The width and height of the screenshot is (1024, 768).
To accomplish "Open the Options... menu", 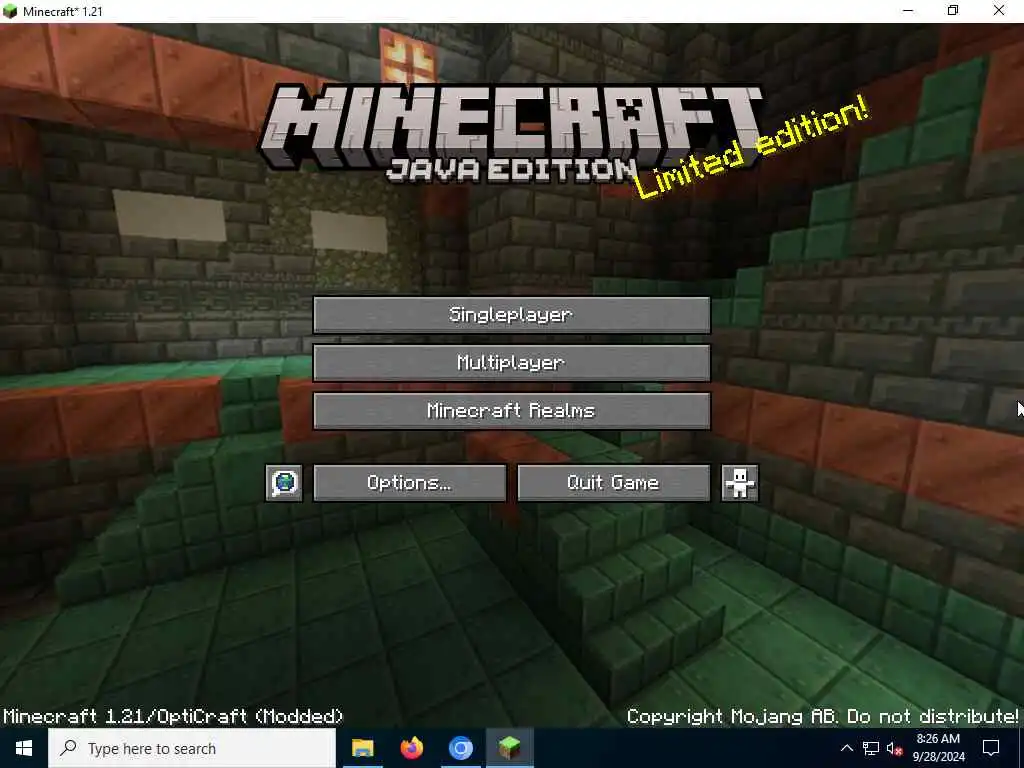I will click(409, 483).
